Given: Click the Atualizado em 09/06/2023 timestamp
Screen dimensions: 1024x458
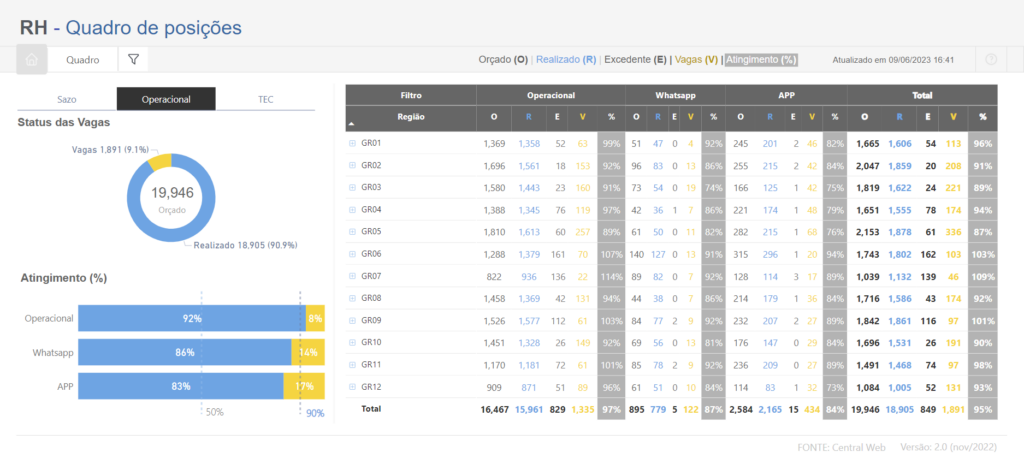Looking at the screenshot, I should (893, 60).
